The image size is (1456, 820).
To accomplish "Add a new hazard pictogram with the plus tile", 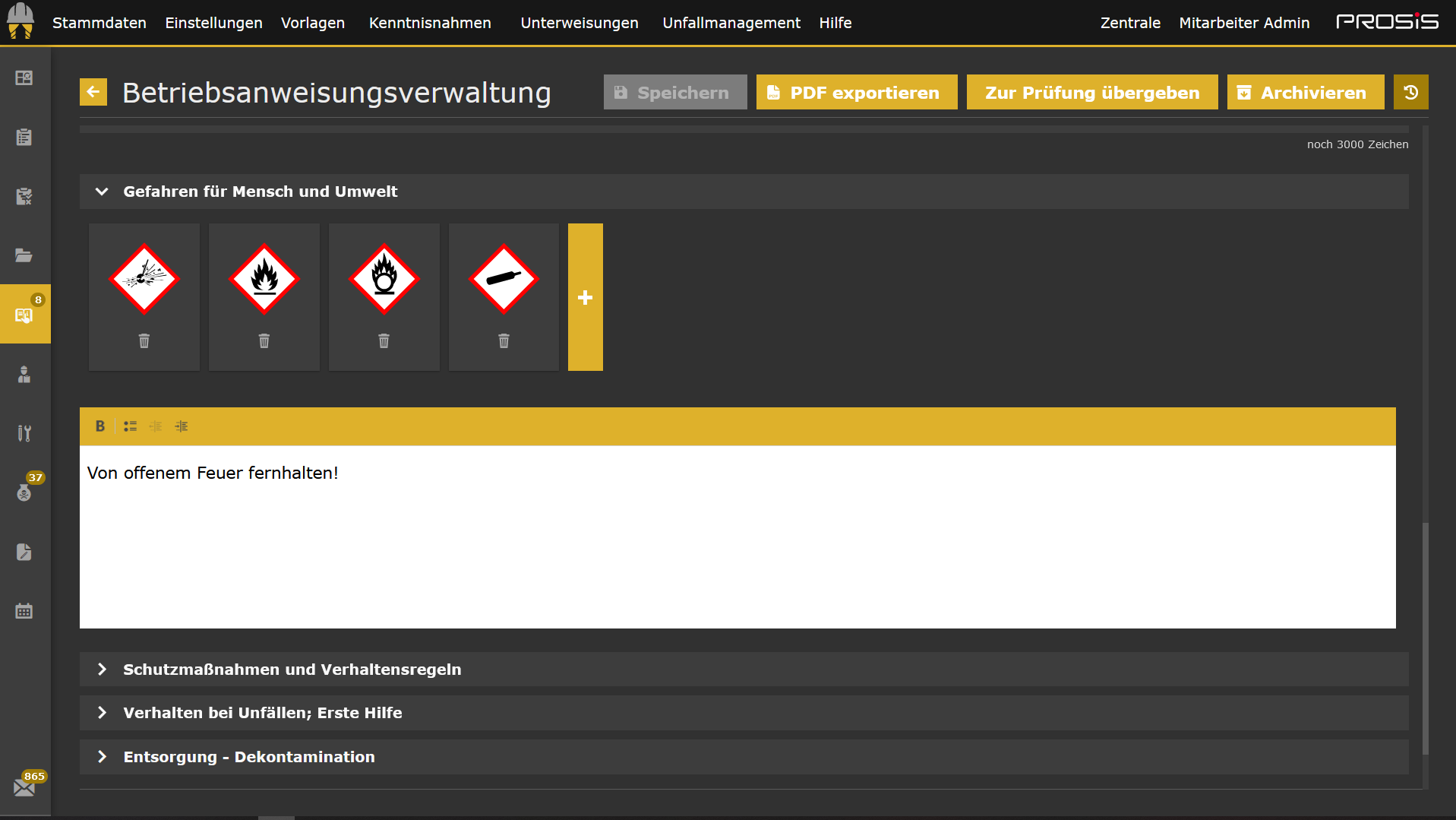I will [585, 297].
